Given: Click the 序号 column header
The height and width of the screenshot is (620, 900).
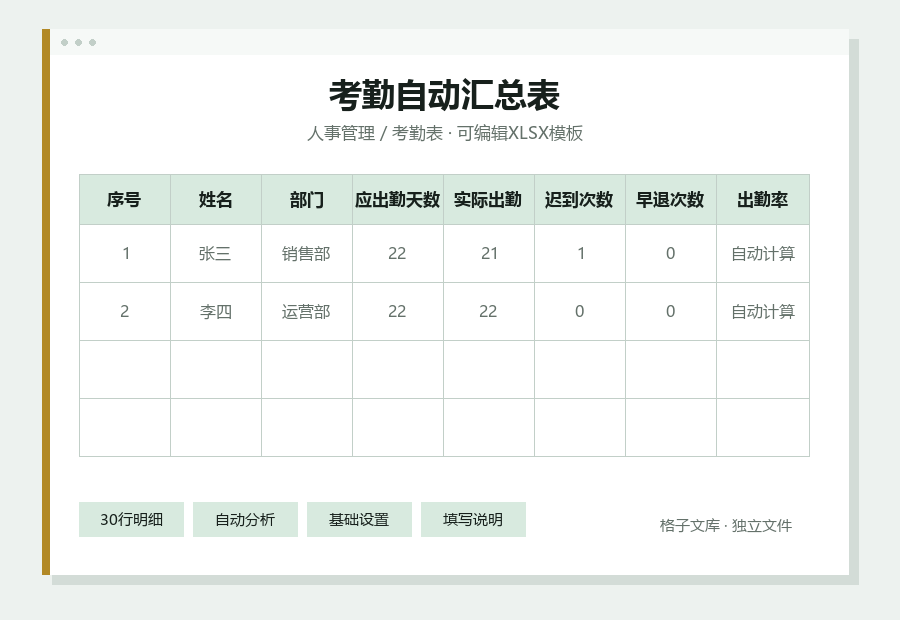Looking at the screenshot, I should point(125,200).
